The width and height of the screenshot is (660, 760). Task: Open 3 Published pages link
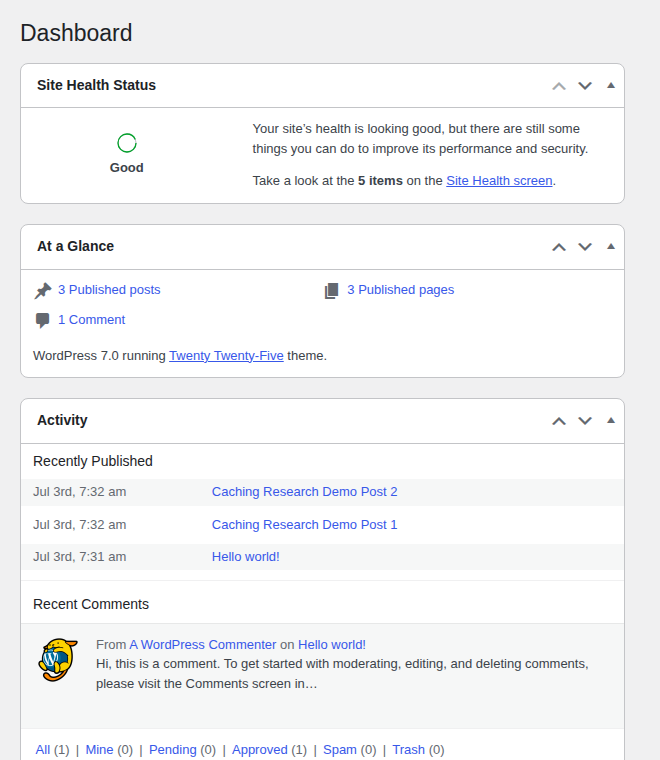tap(401, 290)
